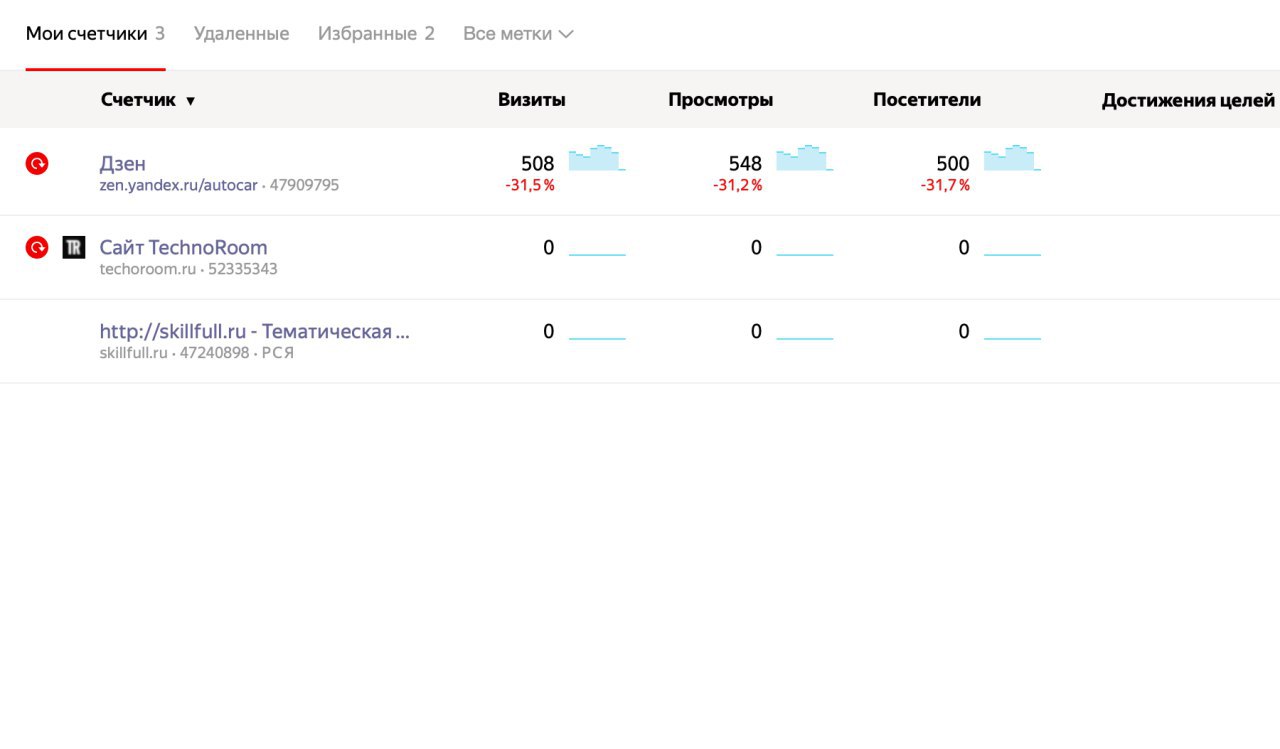
Task: Click the Визиты column header
Action: 532,100
